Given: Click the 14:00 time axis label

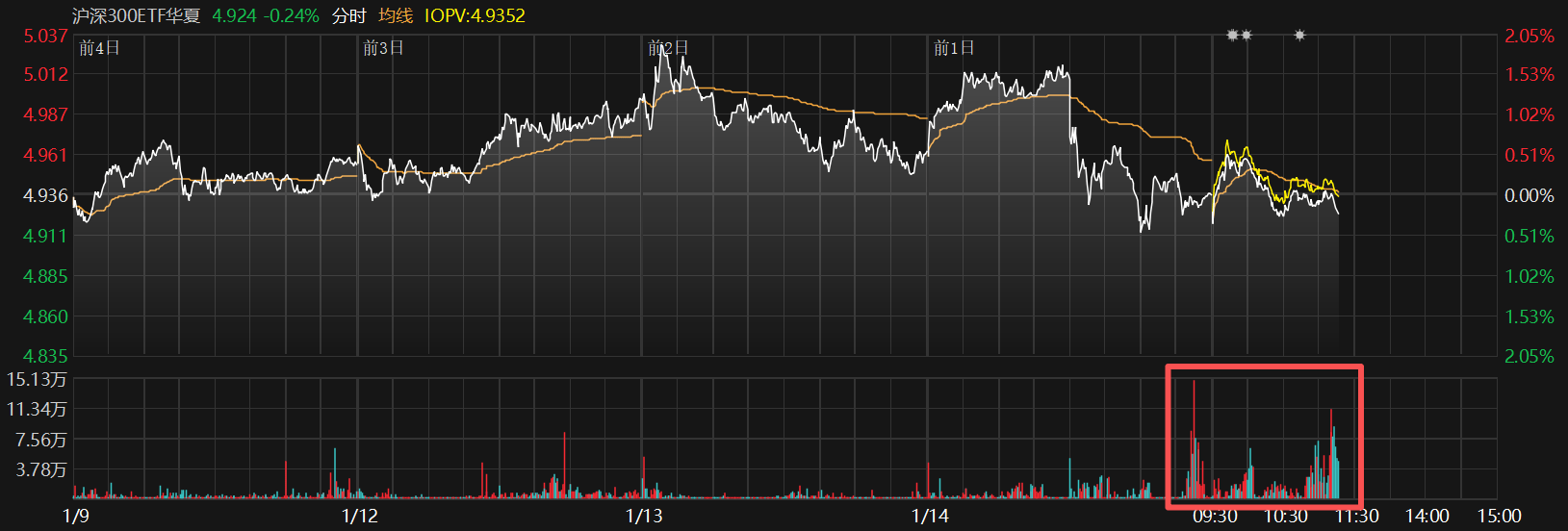Looking at the screenshot, I should click(1427, 517).
